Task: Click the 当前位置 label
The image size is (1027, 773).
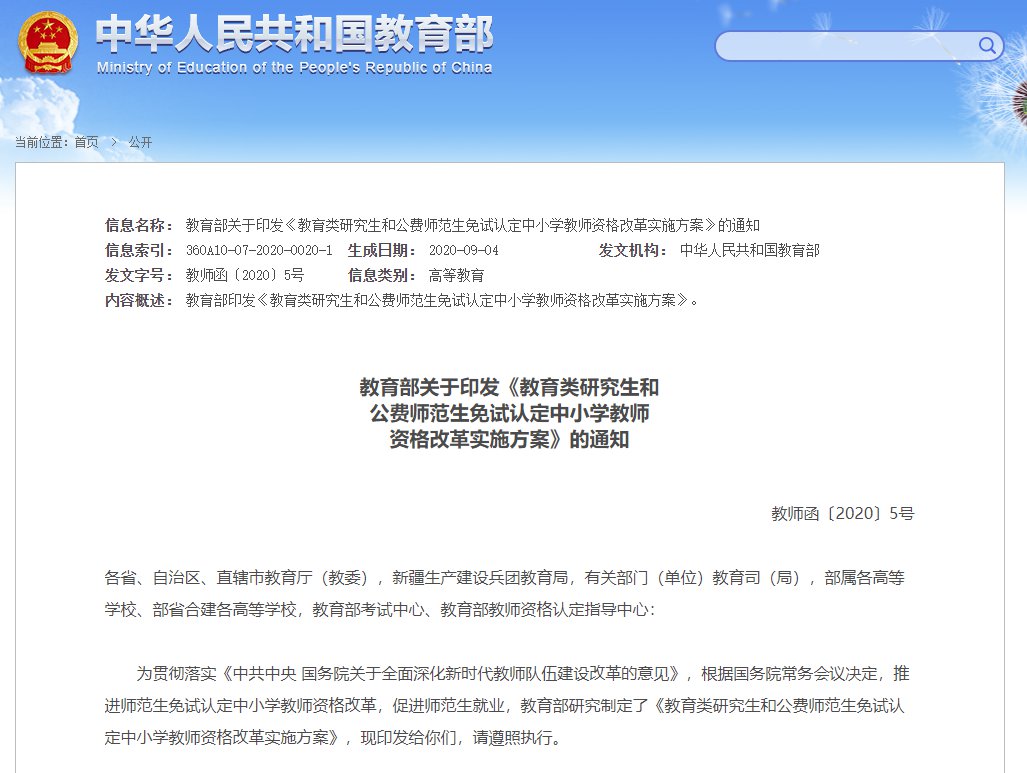Action: point(43,142)
